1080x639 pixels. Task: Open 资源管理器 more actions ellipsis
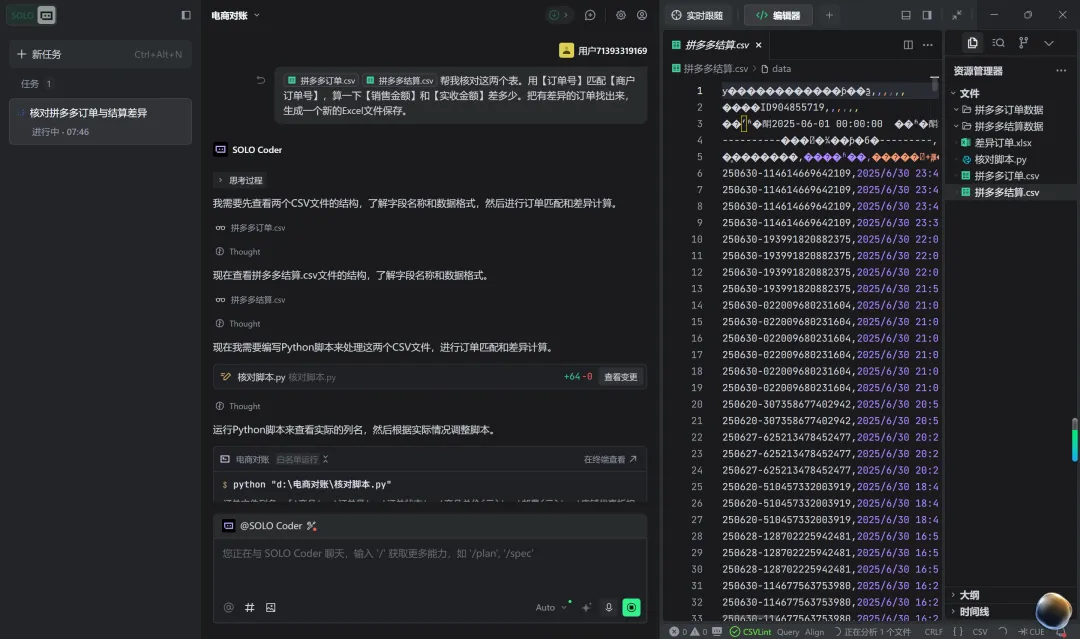tap(1061, 71)
